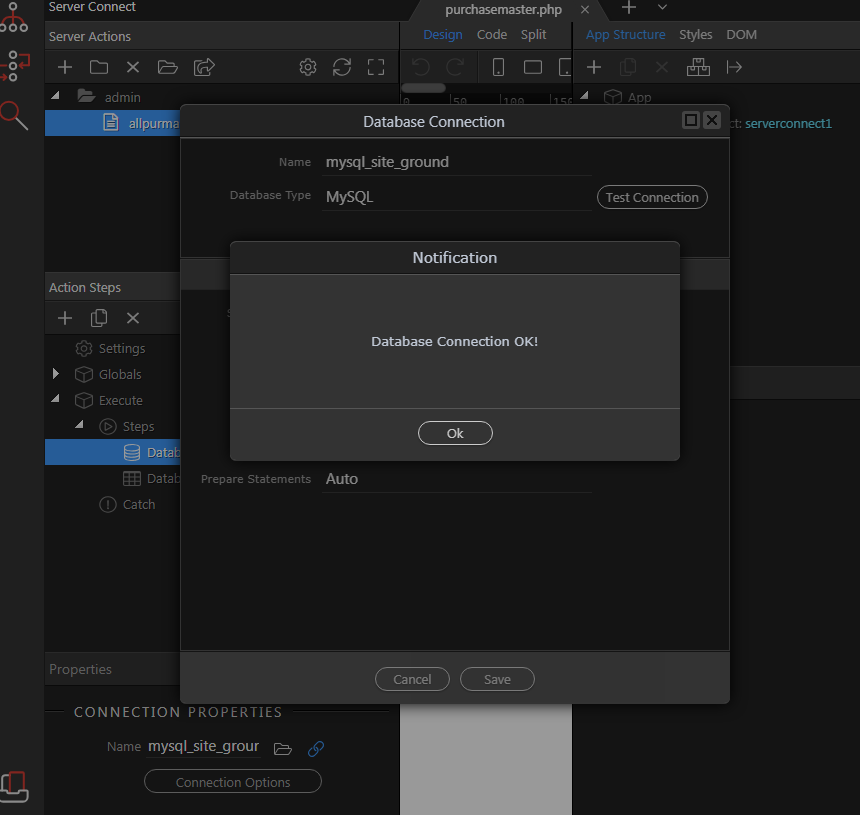Add a new action step with plus icon
The image size is (860, 815).
click(65, 318)
